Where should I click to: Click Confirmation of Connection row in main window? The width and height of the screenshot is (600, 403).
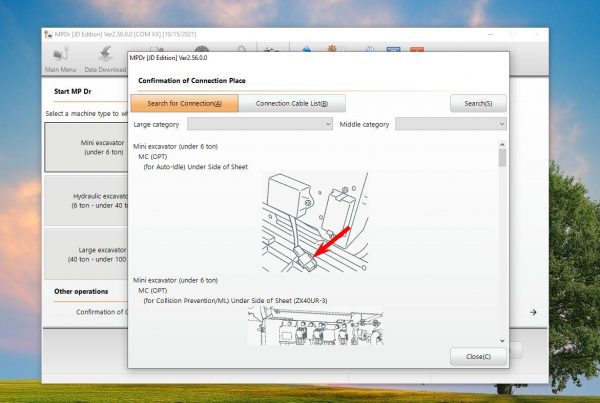pos(101,312)
